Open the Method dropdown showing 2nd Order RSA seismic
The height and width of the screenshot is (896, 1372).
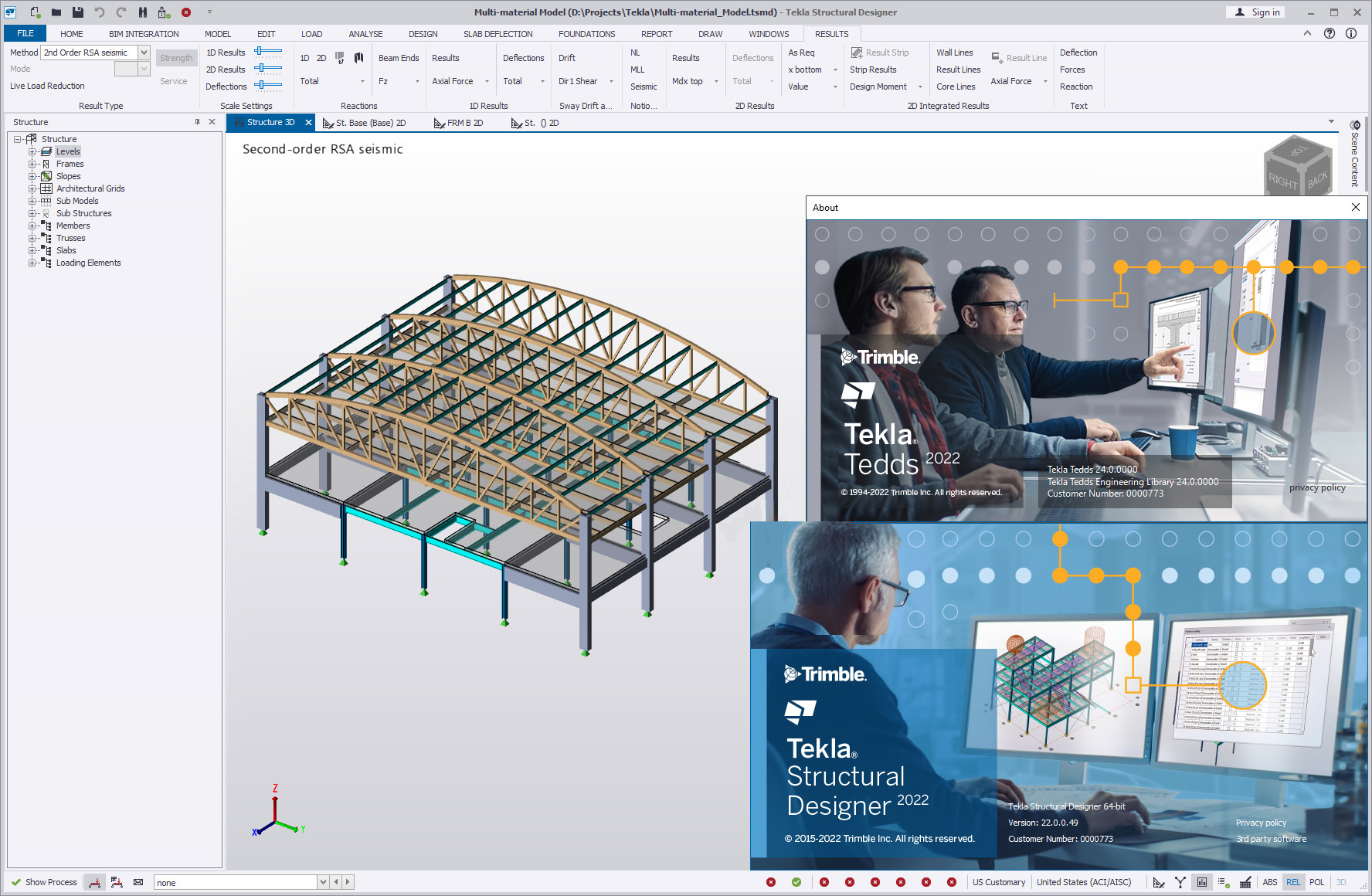[144, 52]
